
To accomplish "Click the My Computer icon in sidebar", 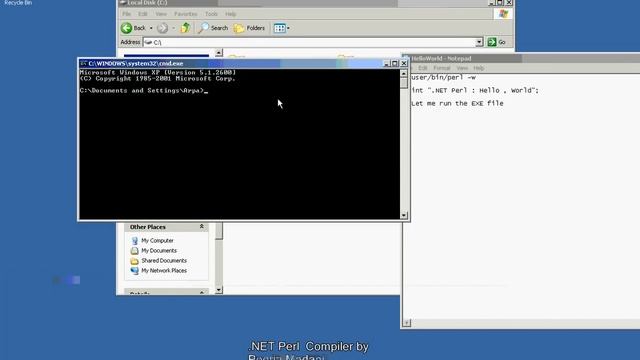I will [x=134, y=240].
